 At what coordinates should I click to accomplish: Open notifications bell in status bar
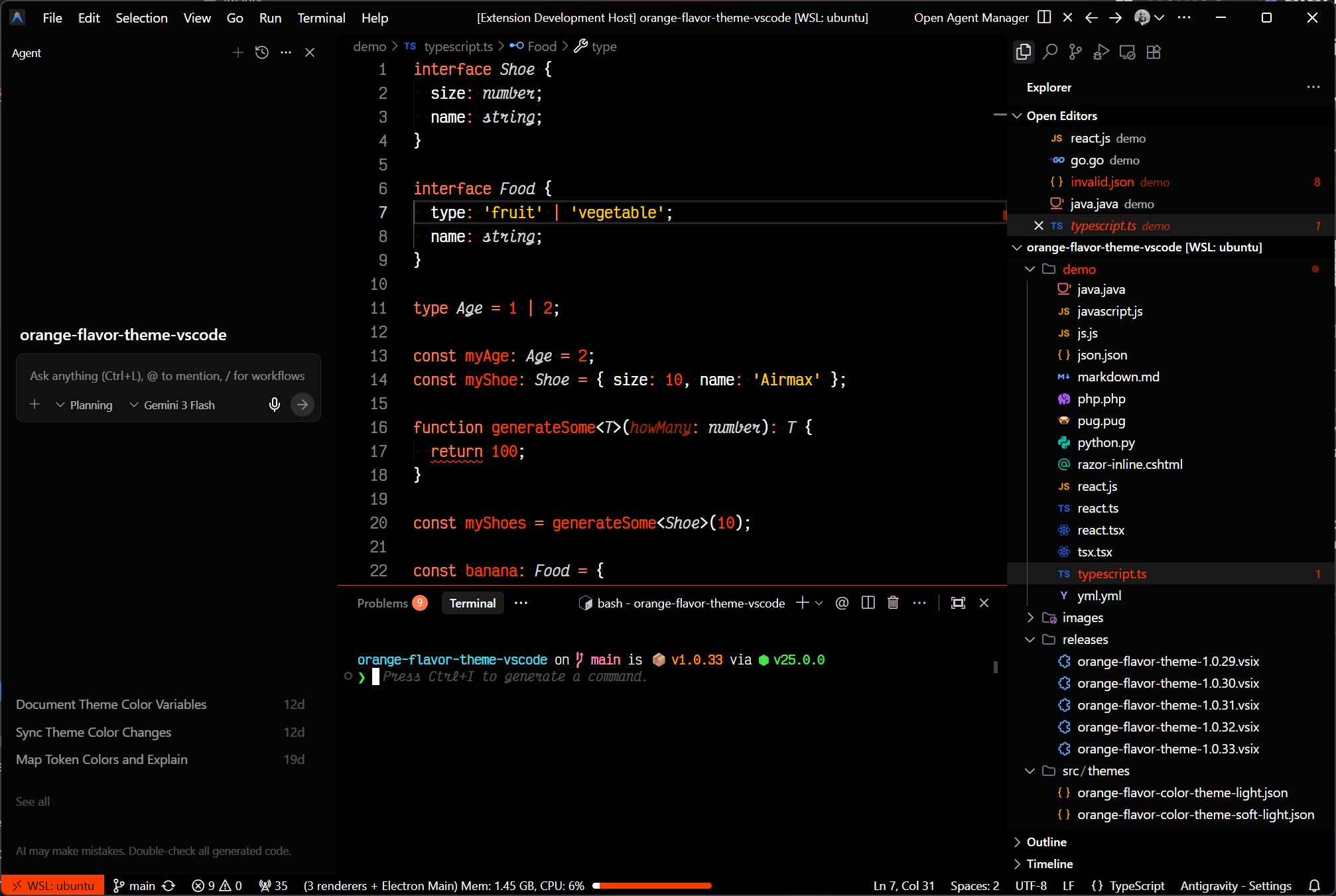(x=1314, y=886)
